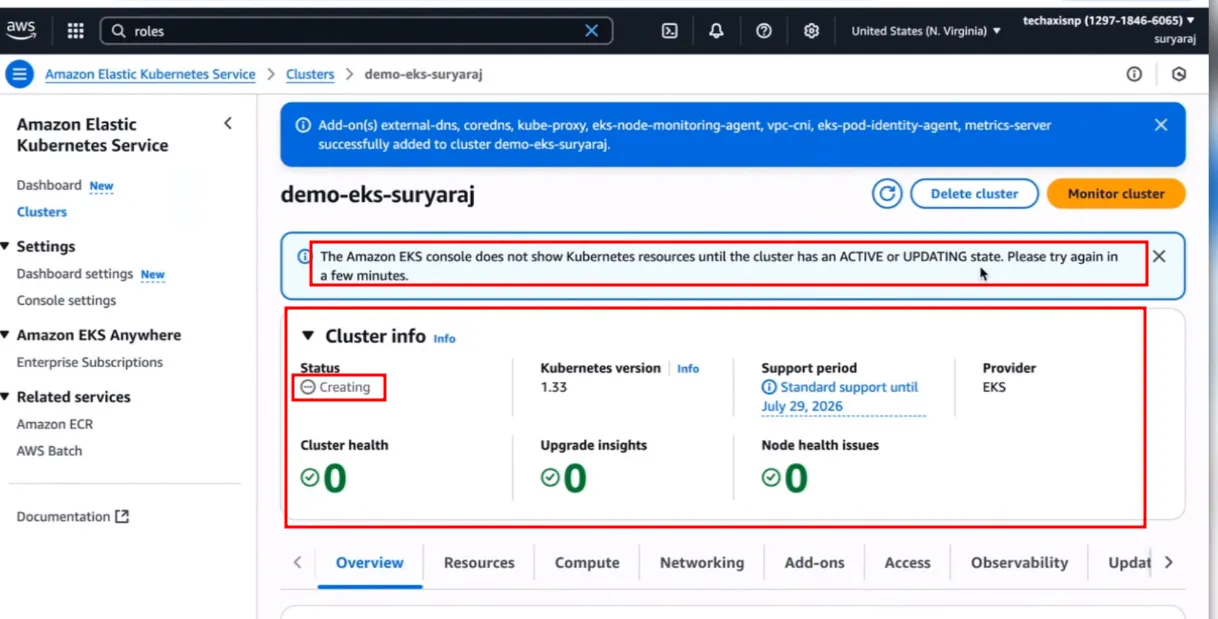Dismiss the Kubernetes resources info notice
Image resolution: width=1218 pixels, height=619 pixels.
[1159, 256]
